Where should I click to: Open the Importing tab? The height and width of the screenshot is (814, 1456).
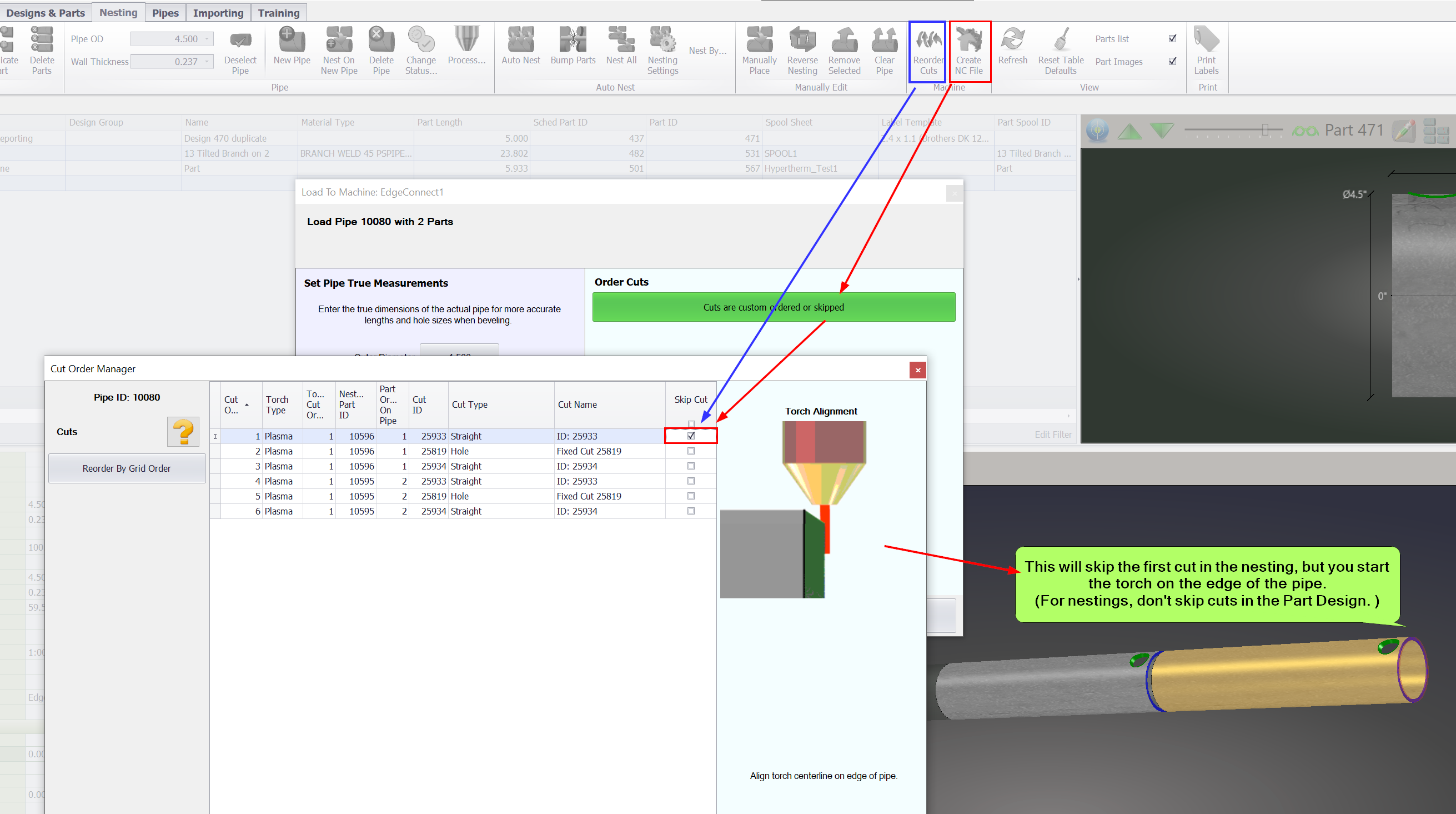coord(218,12)
